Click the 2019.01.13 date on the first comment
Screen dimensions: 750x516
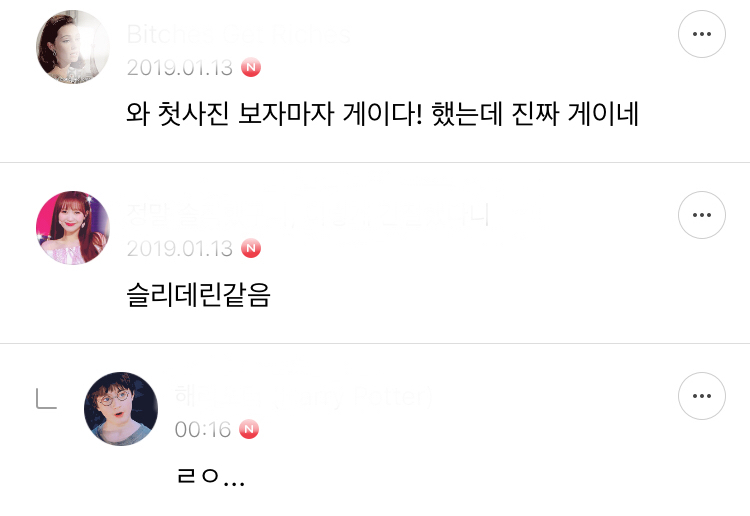click(180, 68)
